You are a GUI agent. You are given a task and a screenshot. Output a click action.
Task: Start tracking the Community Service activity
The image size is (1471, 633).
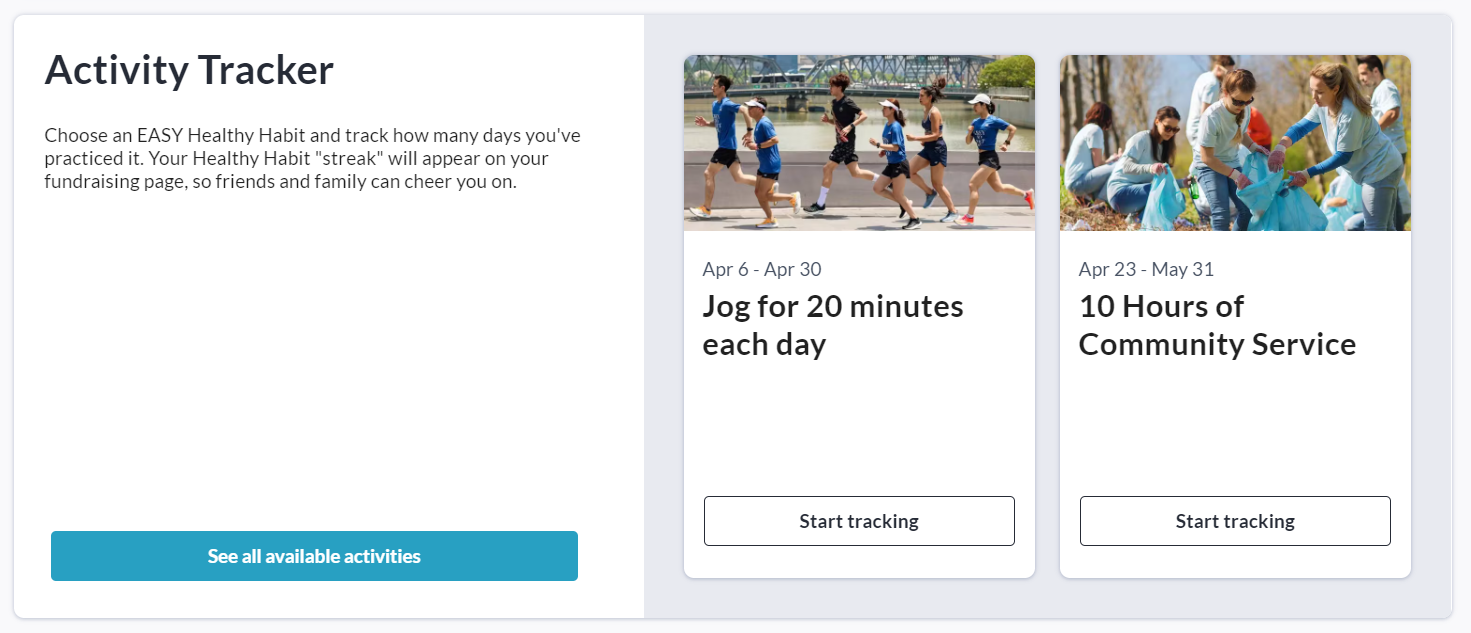click(x=1235, y=521)
